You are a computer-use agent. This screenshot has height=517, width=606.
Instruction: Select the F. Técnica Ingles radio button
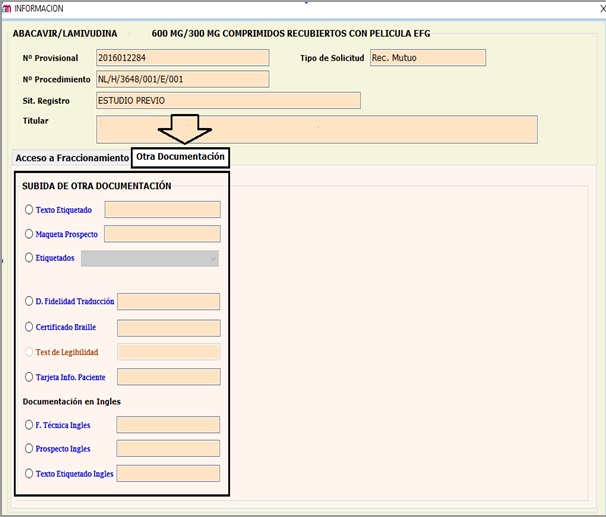[29, 425]
